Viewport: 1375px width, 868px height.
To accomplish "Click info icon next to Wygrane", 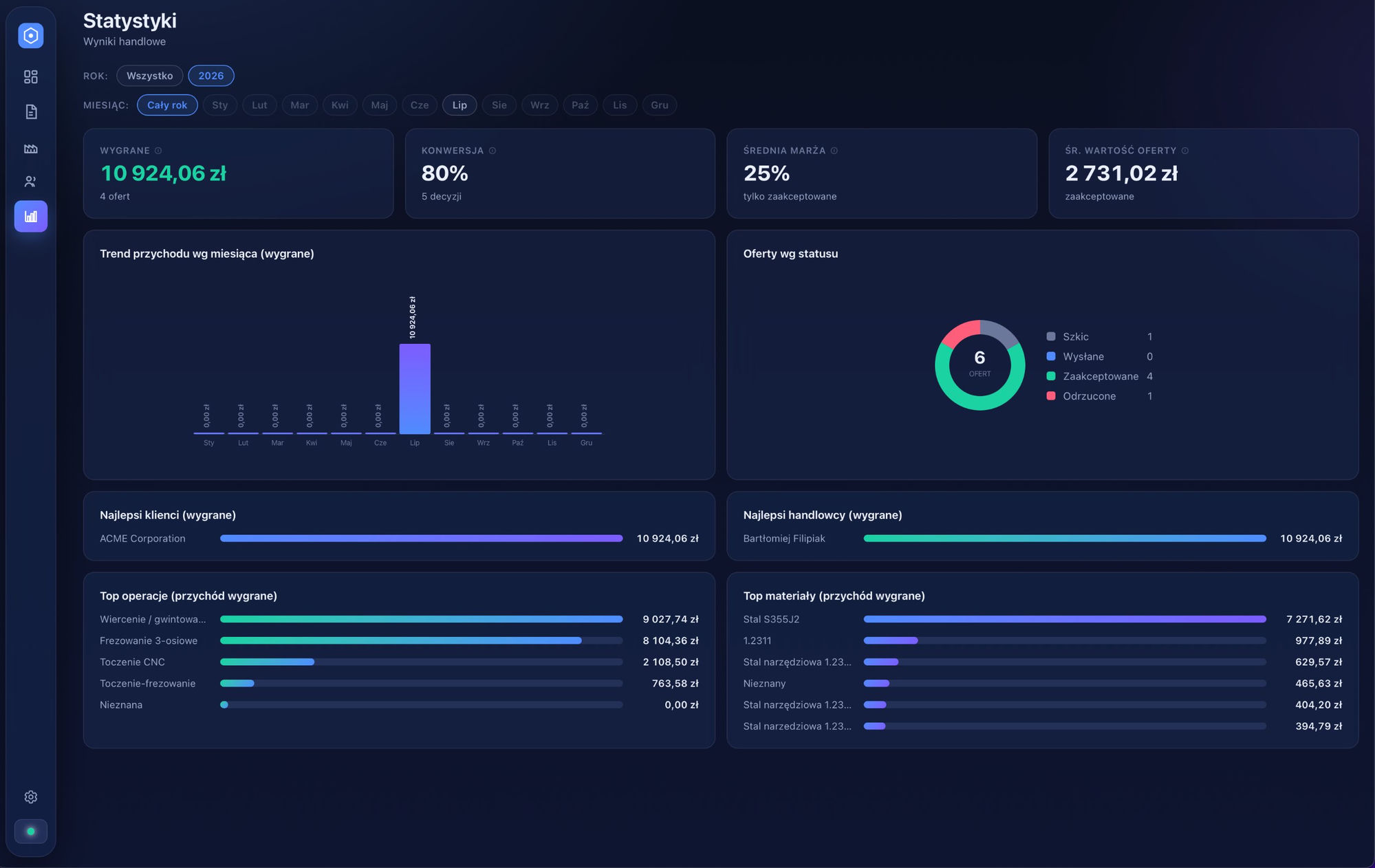I will click(158, 151).
